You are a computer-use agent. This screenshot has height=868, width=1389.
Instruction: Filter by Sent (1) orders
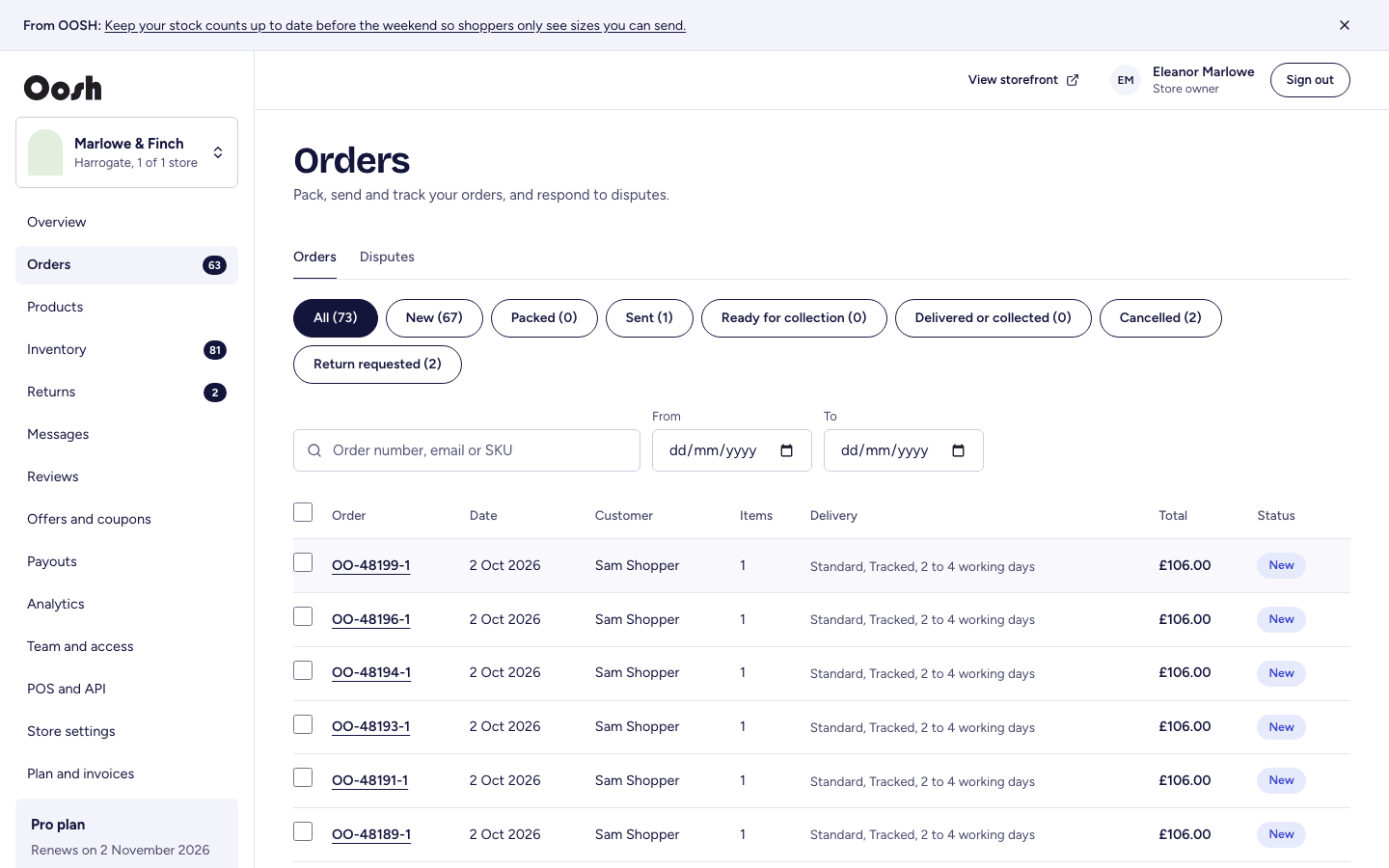tap(649, 318)
